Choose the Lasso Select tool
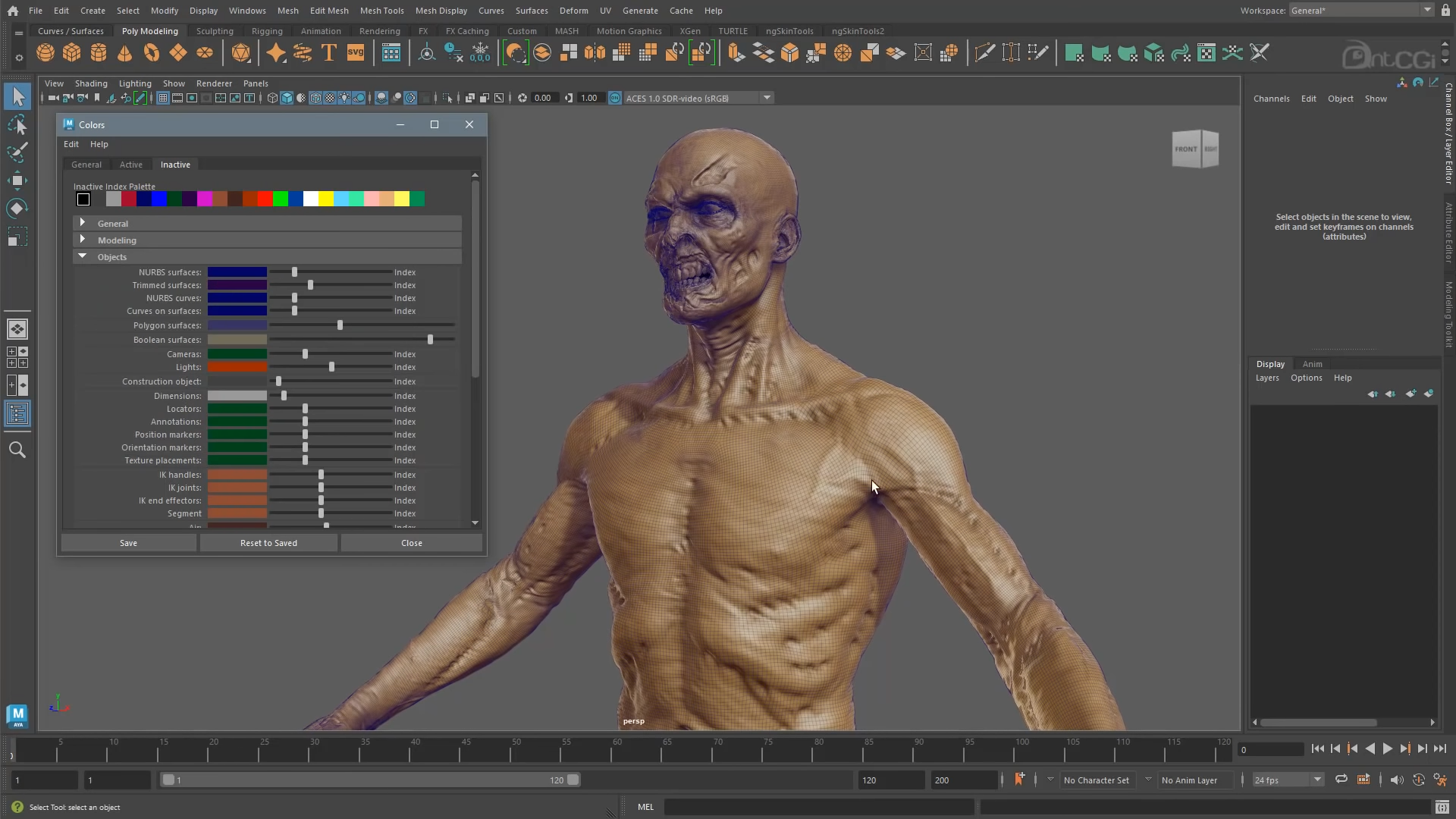 point(17,124)
